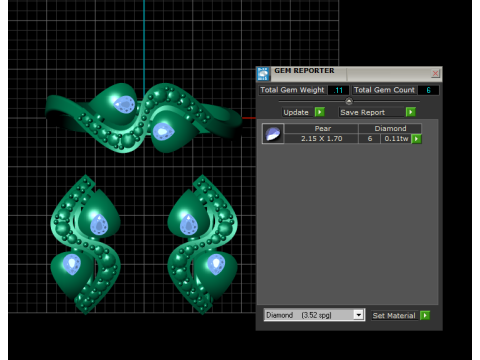Image resolution: width=480 pixels, height=360 pixels.
Task: Click the Total Gem Weight label
Action: (292, 90)
